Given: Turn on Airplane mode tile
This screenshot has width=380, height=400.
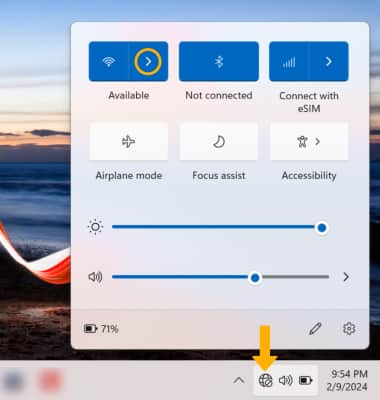Looking at the screenshot, I should click(129, 142).
